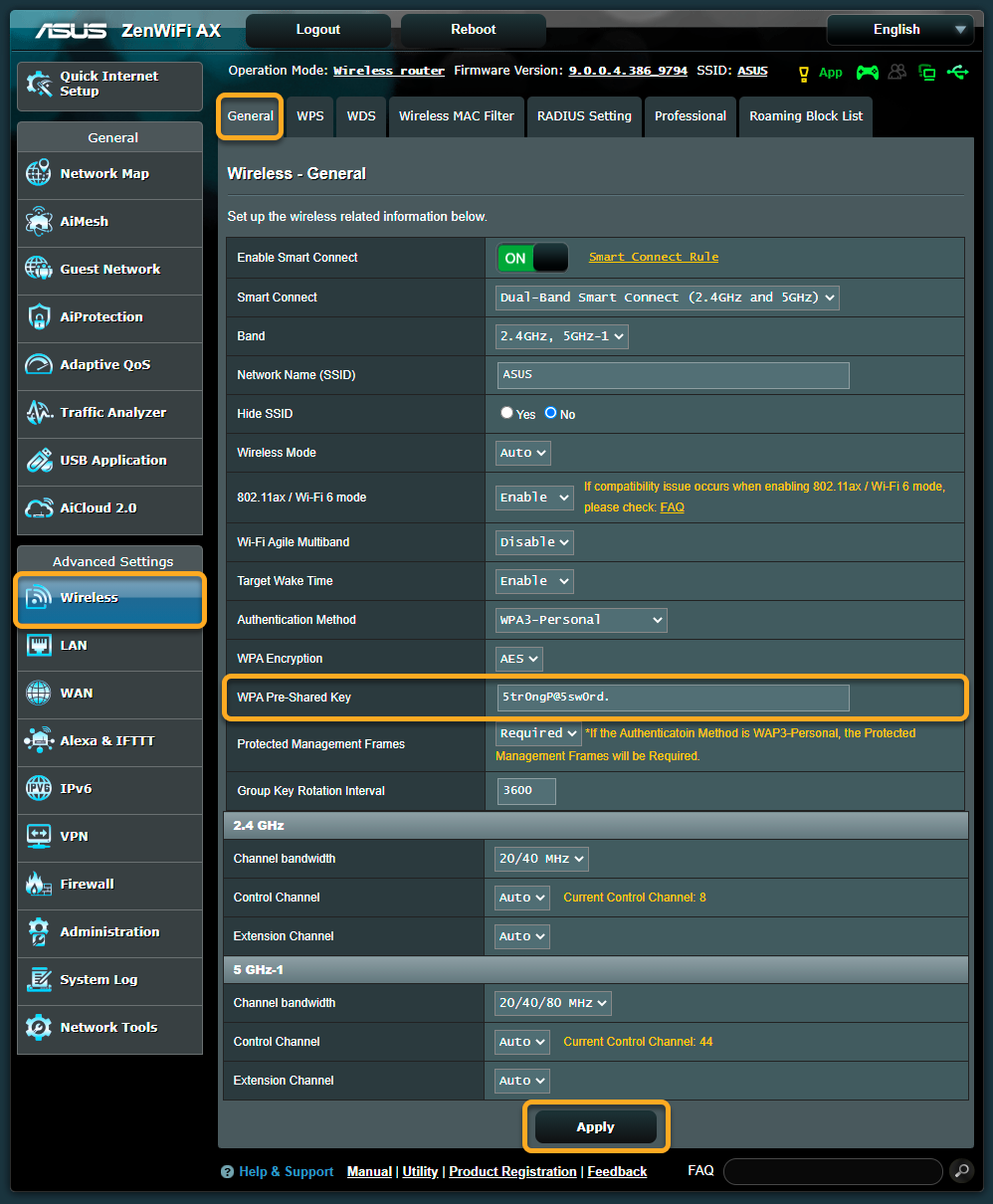This screenshot has height=1204, width=993.
Task: Click the AiMesh sidebar icon
Action: pyautogui.click(x=39, y=221)
